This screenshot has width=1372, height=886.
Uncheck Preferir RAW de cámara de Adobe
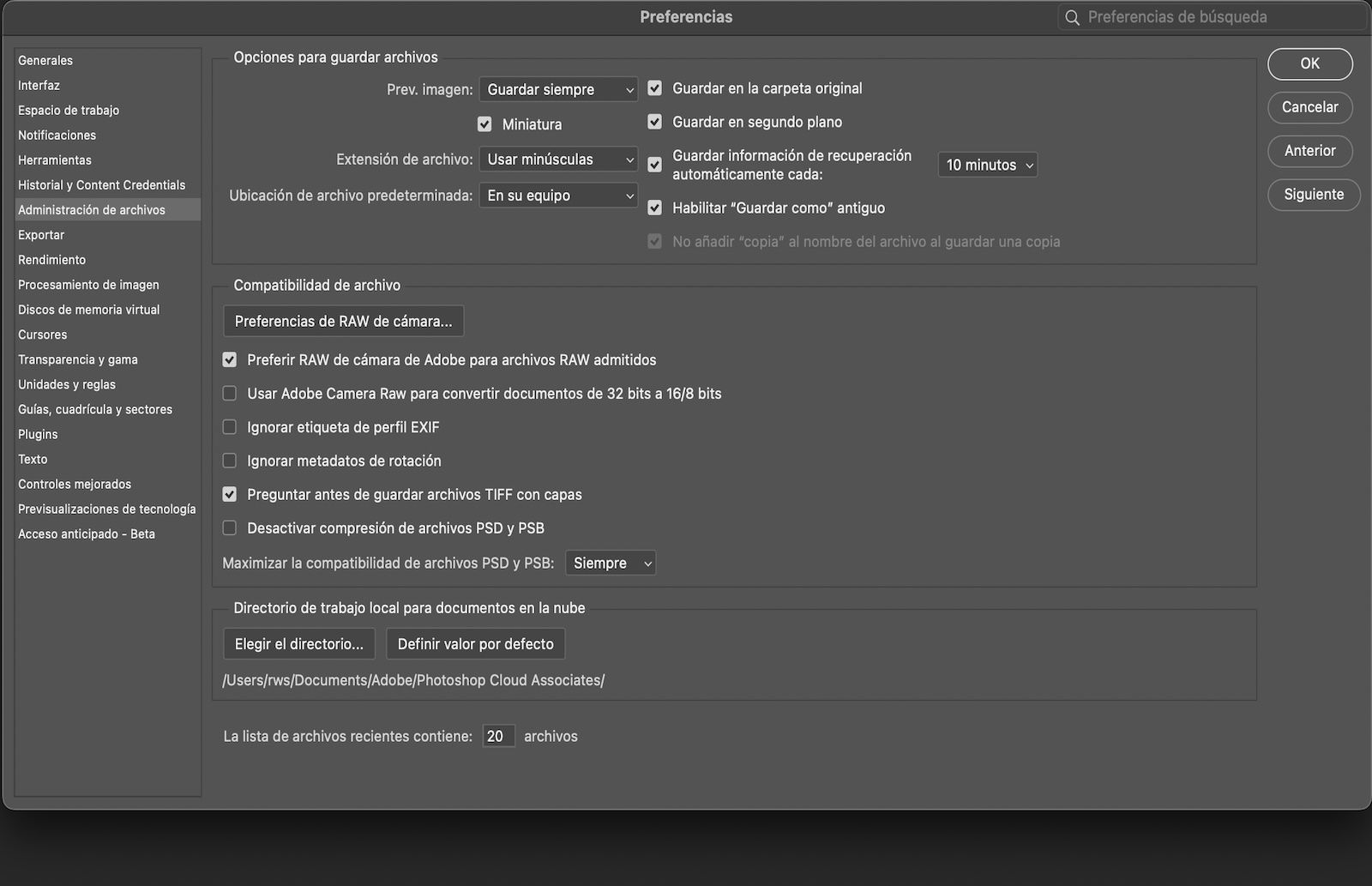coord(229,359)
